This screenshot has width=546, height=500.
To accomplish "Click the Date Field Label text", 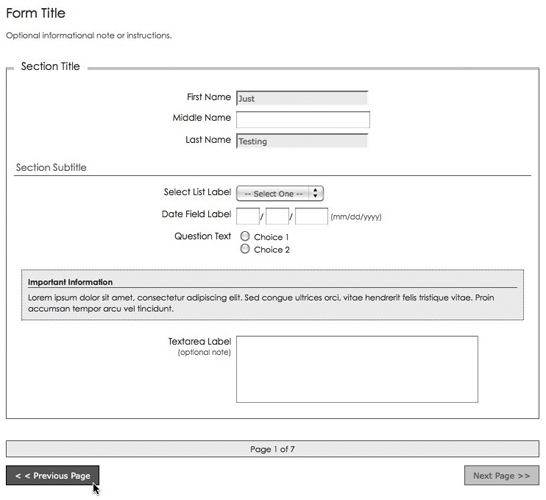I will click(x=196, y=214).
